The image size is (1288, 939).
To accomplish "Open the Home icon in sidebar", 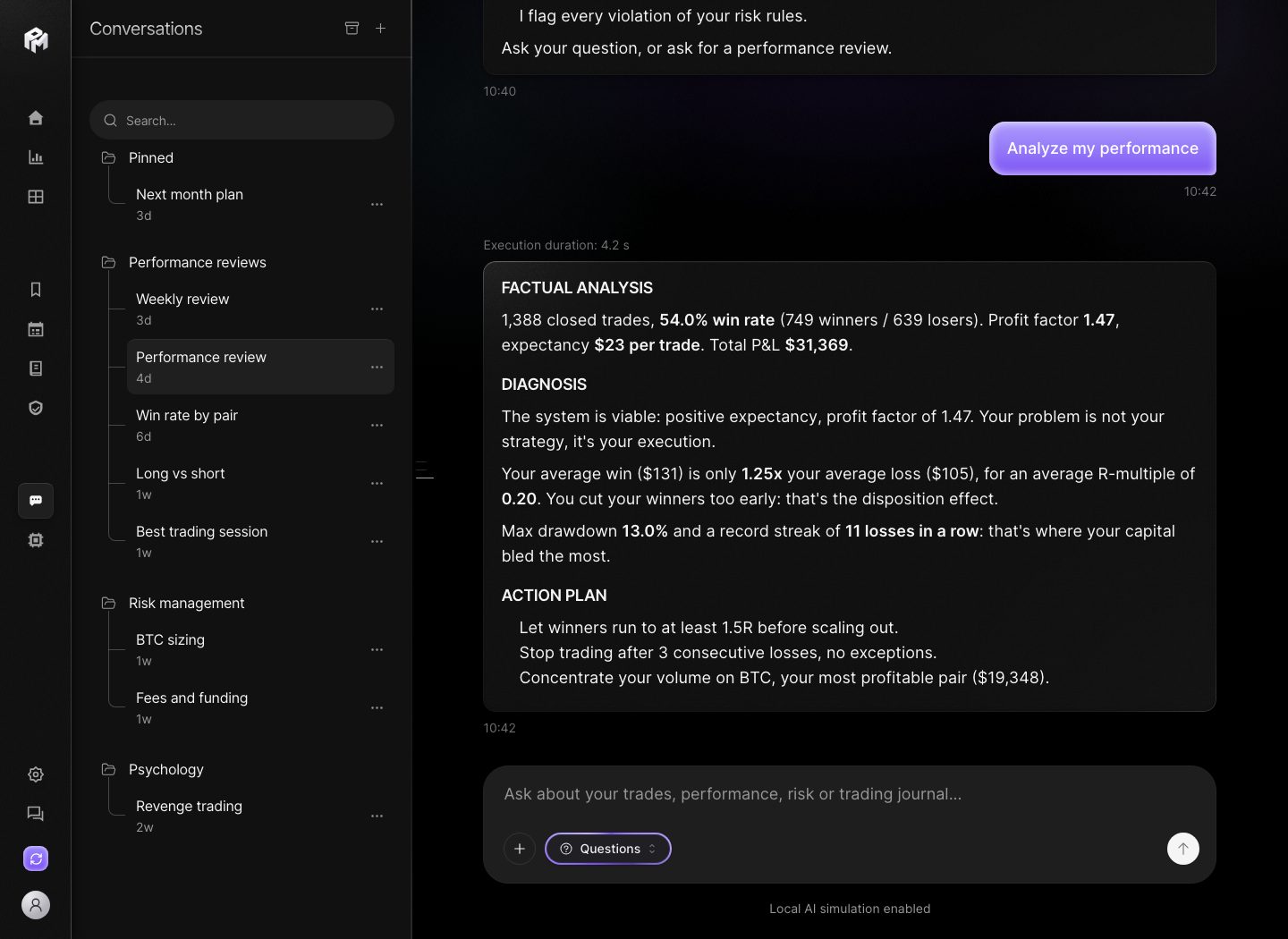I will (36, 118).
